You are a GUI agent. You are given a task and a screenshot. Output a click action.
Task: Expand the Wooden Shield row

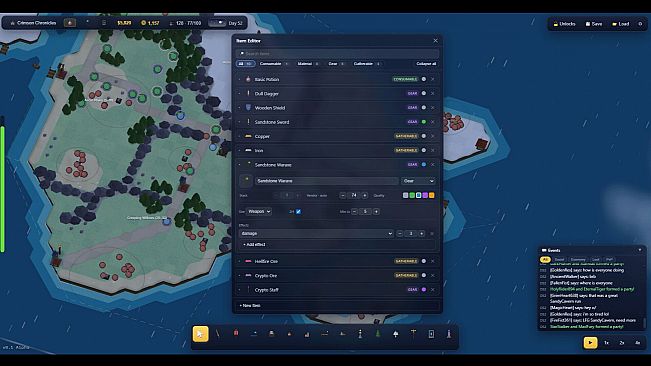click(239, 108)
